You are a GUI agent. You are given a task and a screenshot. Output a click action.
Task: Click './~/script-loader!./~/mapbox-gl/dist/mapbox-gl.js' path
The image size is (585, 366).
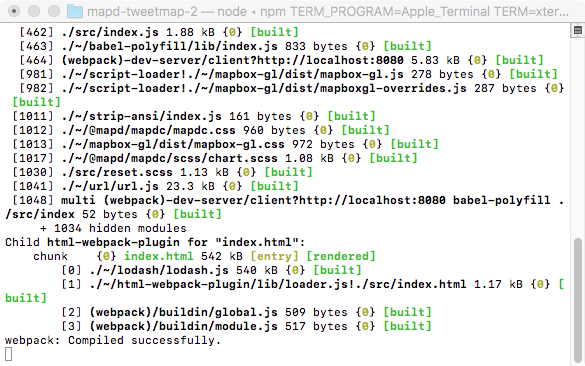pos(232,74)
